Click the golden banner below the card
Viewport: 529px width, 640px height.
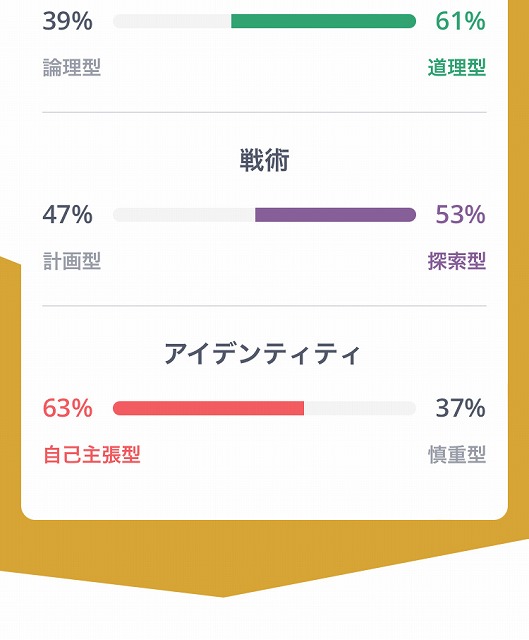click(264, 555)
